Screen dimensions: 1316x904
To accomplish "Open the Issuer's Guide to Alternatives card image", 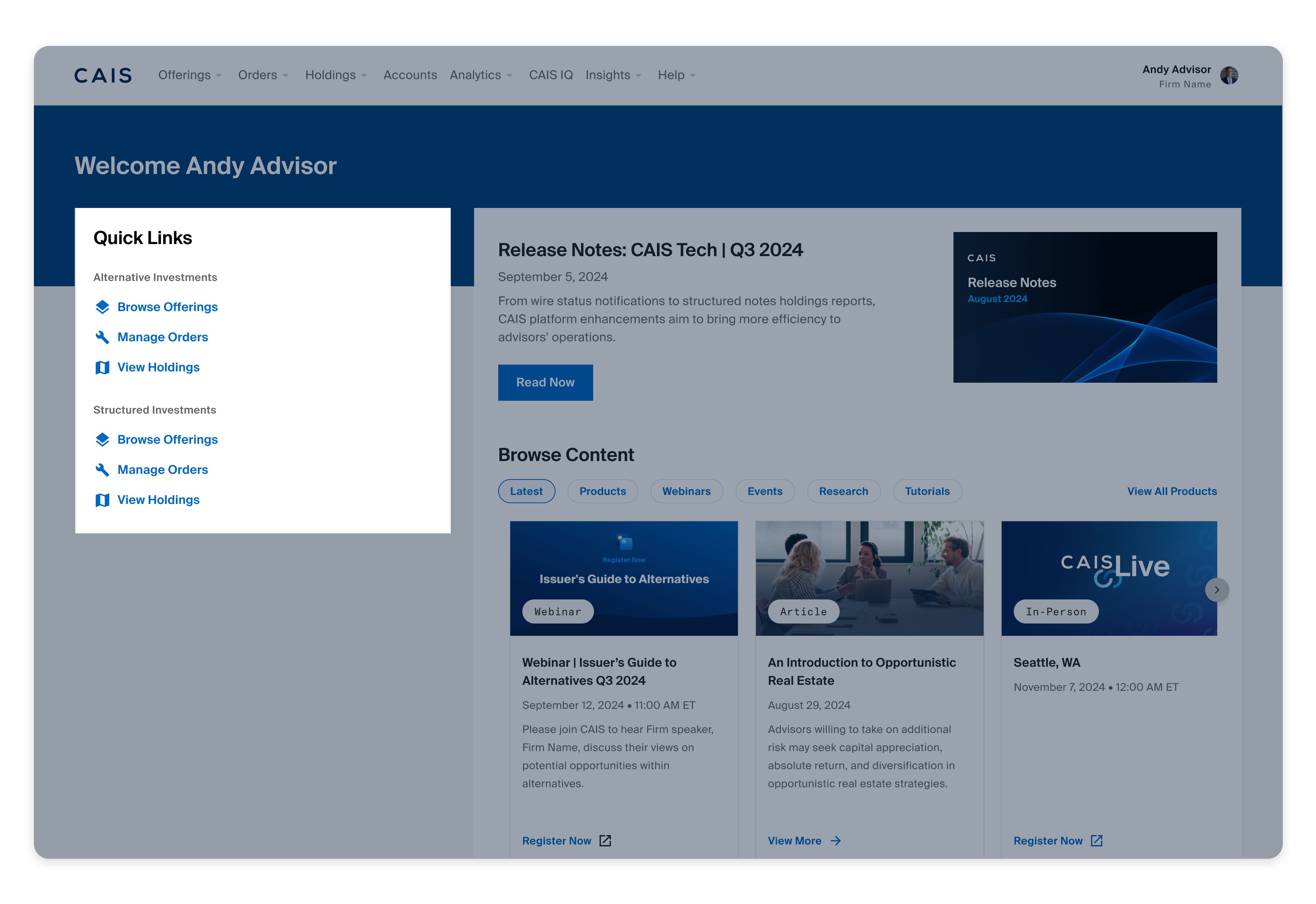I will coord(623,578).
